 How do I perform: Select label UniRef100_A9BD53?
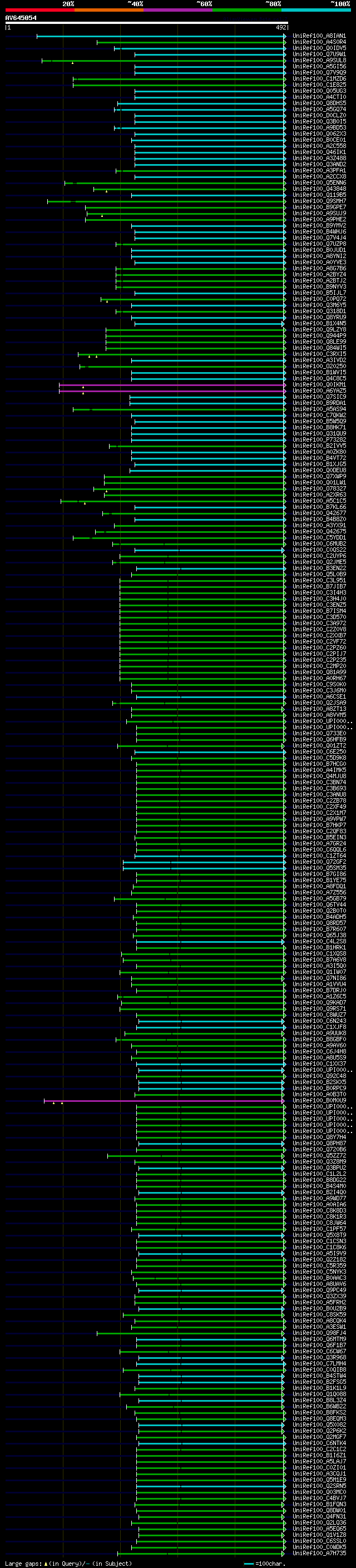[x=319, y=128]
